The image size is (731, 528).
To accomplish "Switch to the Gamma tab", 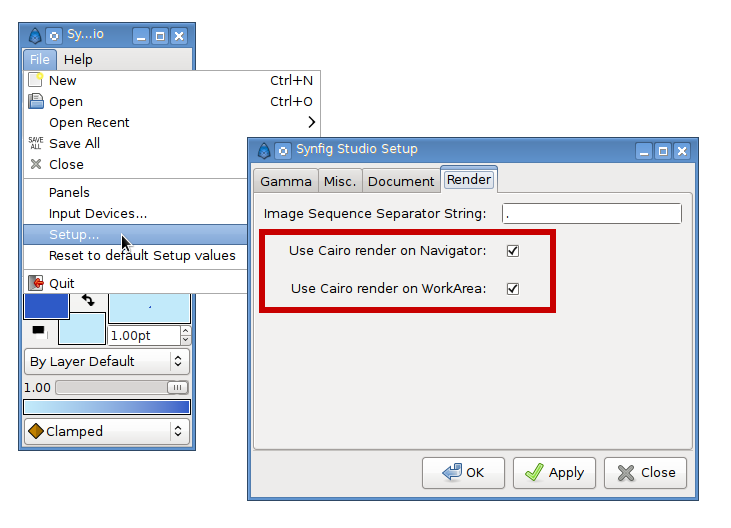I will point(286,181).
